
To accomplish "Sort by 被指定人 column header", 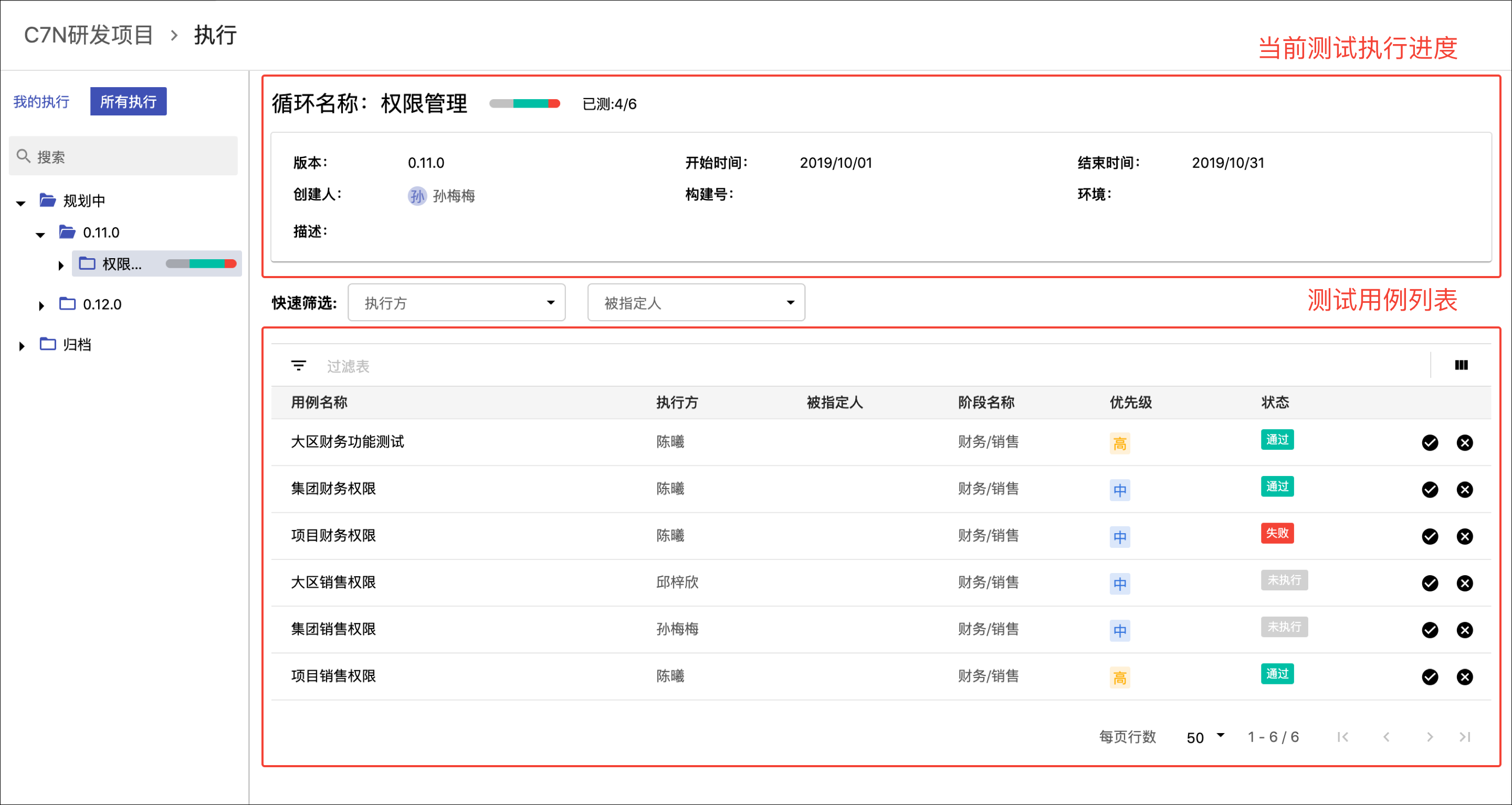I will [835, 402].
